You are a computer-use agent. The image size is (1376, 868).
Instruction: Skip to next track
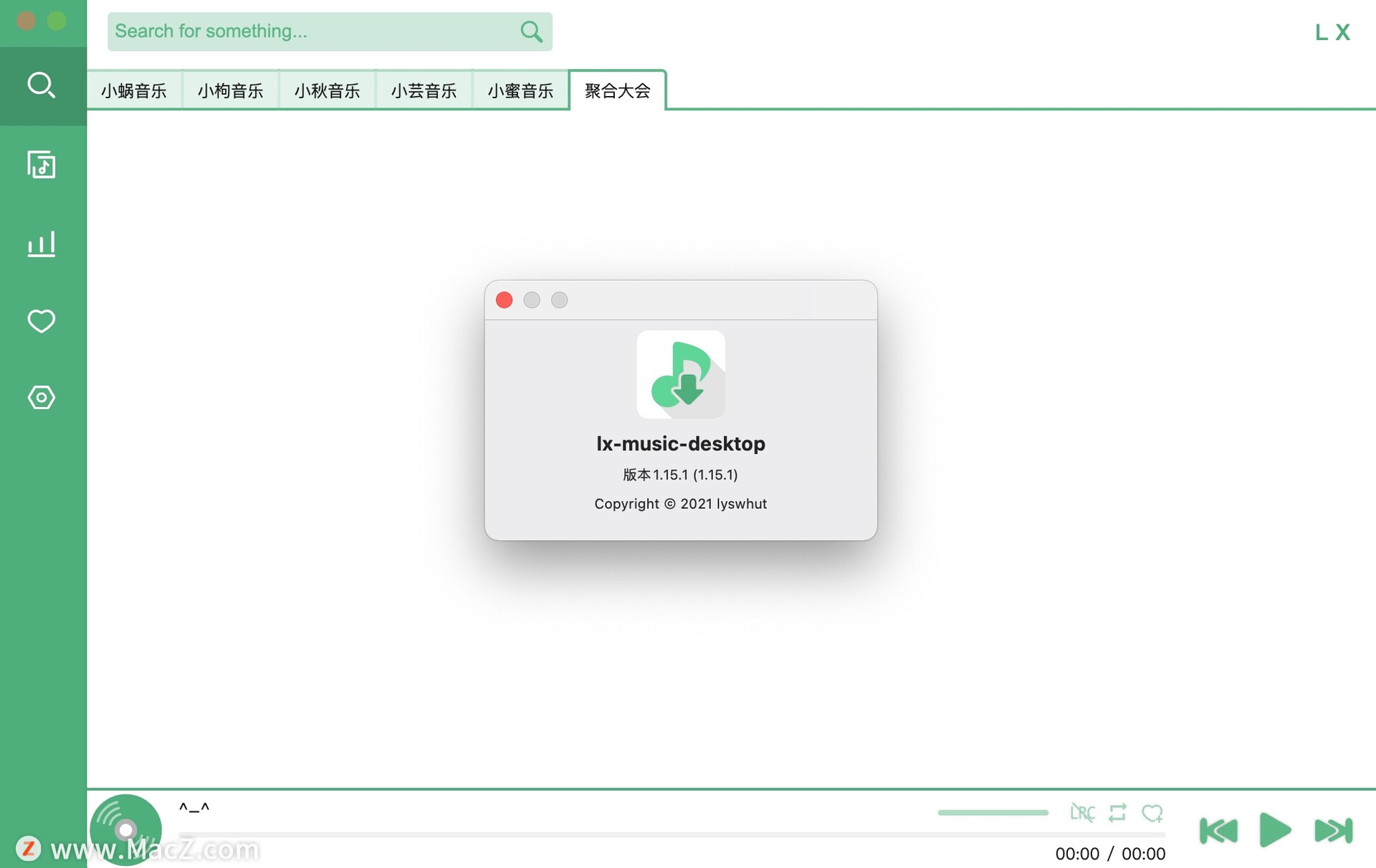tap(1334, 831)
